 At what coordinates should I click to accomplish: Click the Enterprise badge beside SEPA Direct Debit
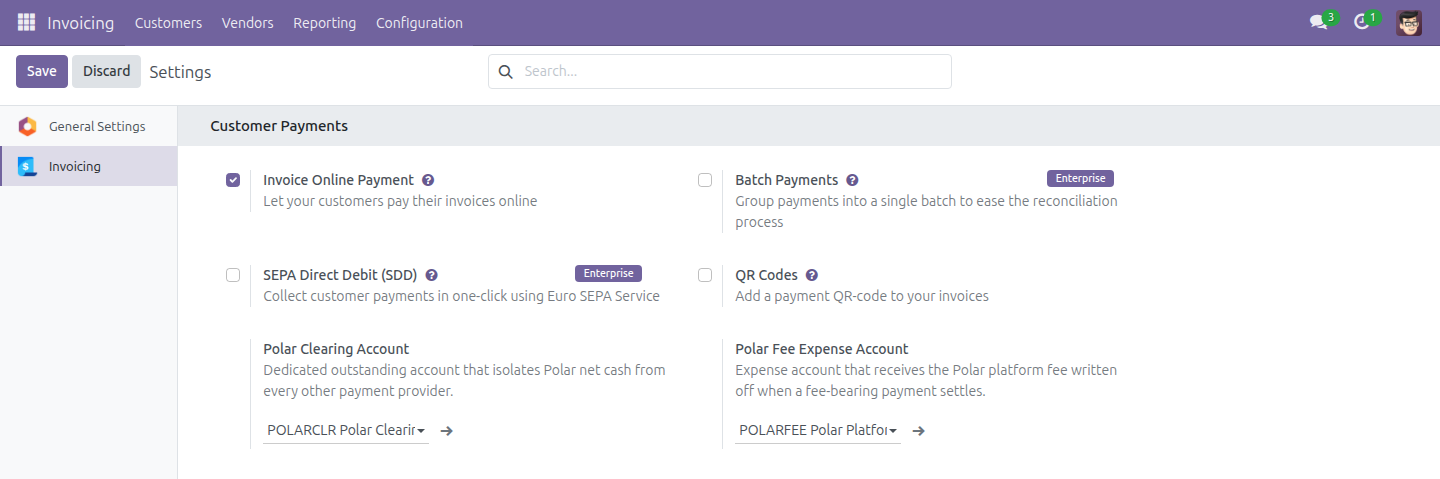(x=608, y=273)
